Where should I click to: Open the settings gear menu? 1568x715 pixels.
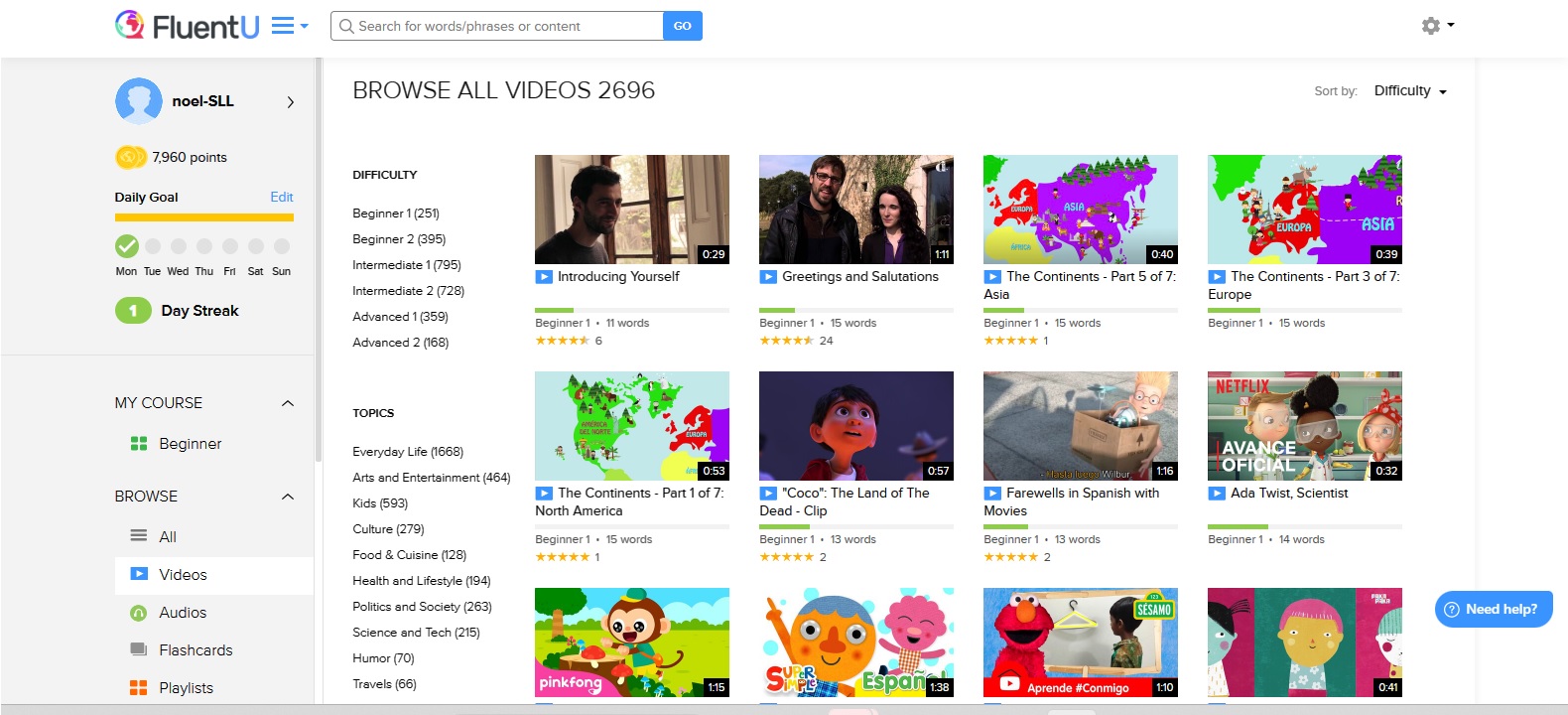point(1431,26)
